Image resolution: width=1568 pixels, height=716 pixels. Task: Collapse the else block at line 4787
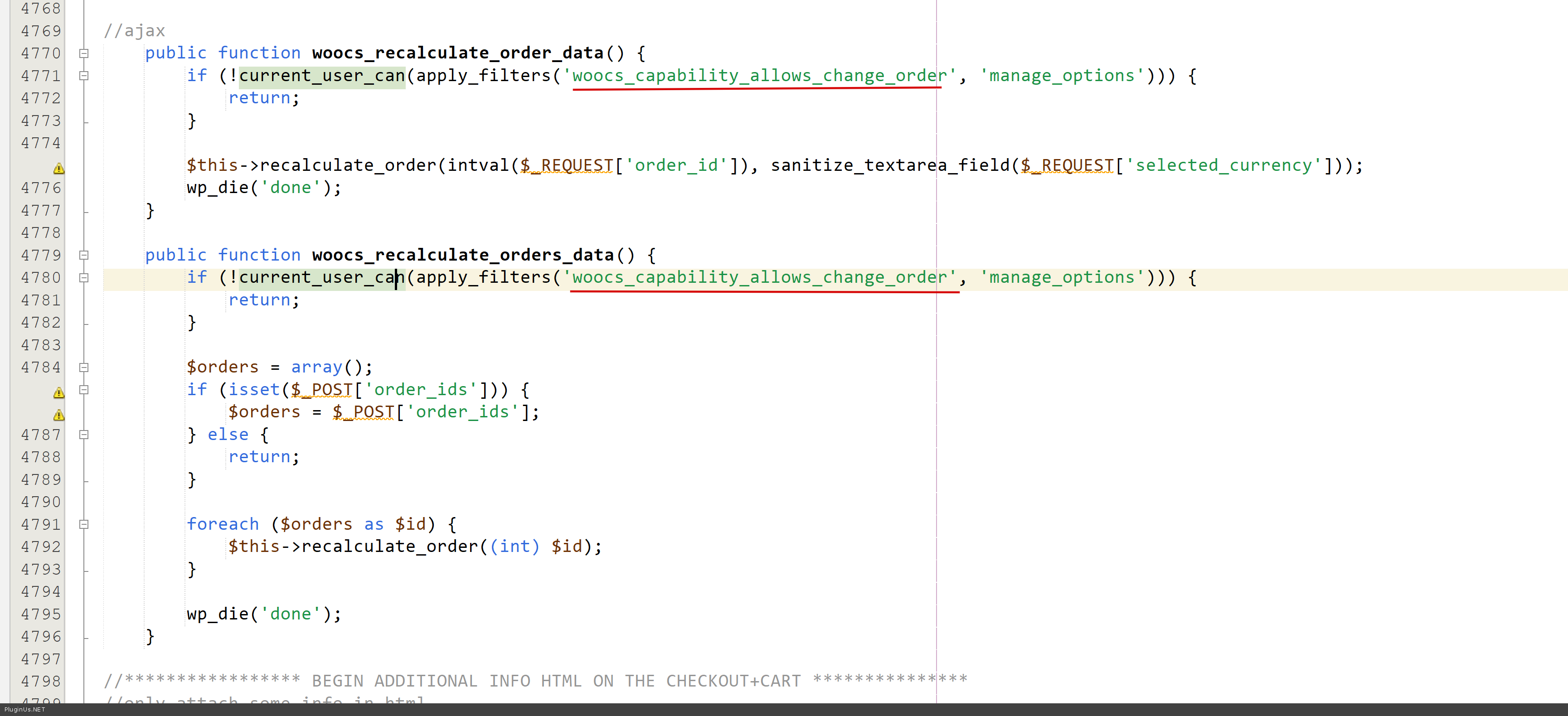(x=84, y=435)
